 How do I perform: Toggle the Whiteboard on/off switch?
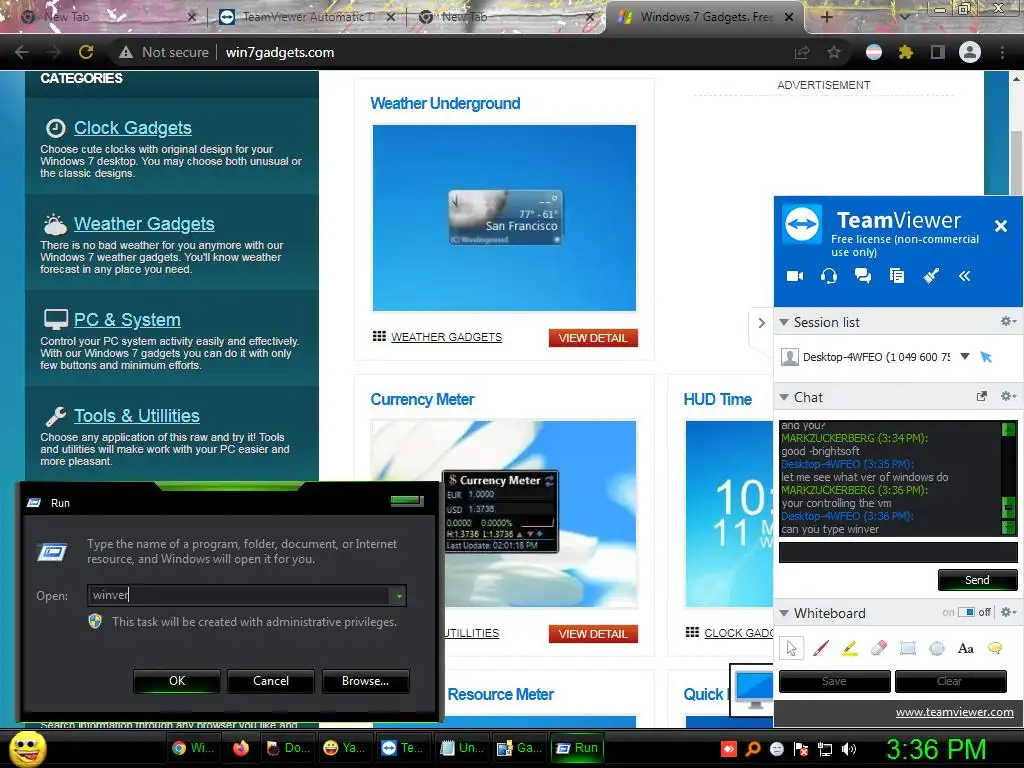click(x=967, y=612)
